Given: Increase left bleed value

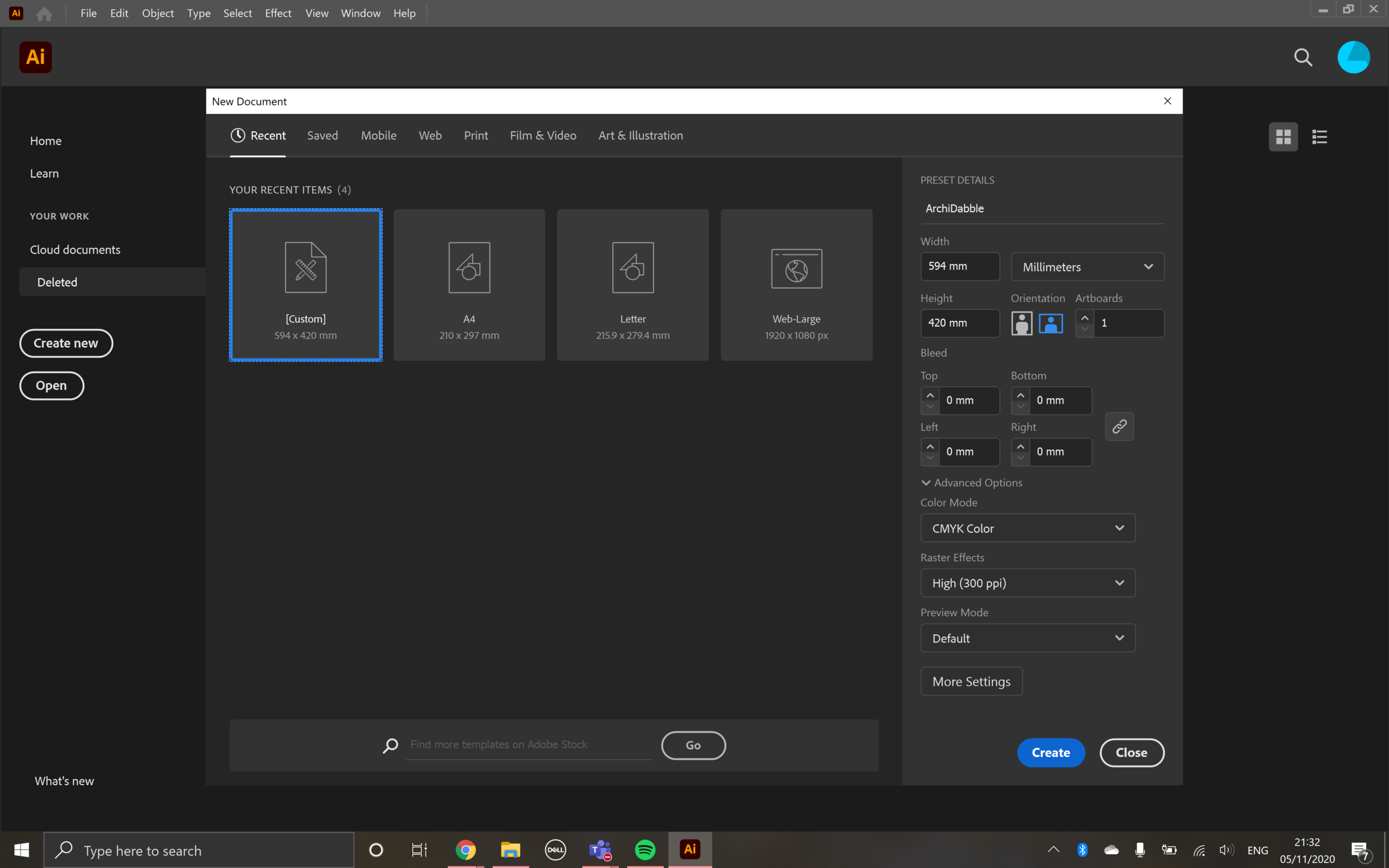Looking at the screenshot, I should (x=930, y=446).
